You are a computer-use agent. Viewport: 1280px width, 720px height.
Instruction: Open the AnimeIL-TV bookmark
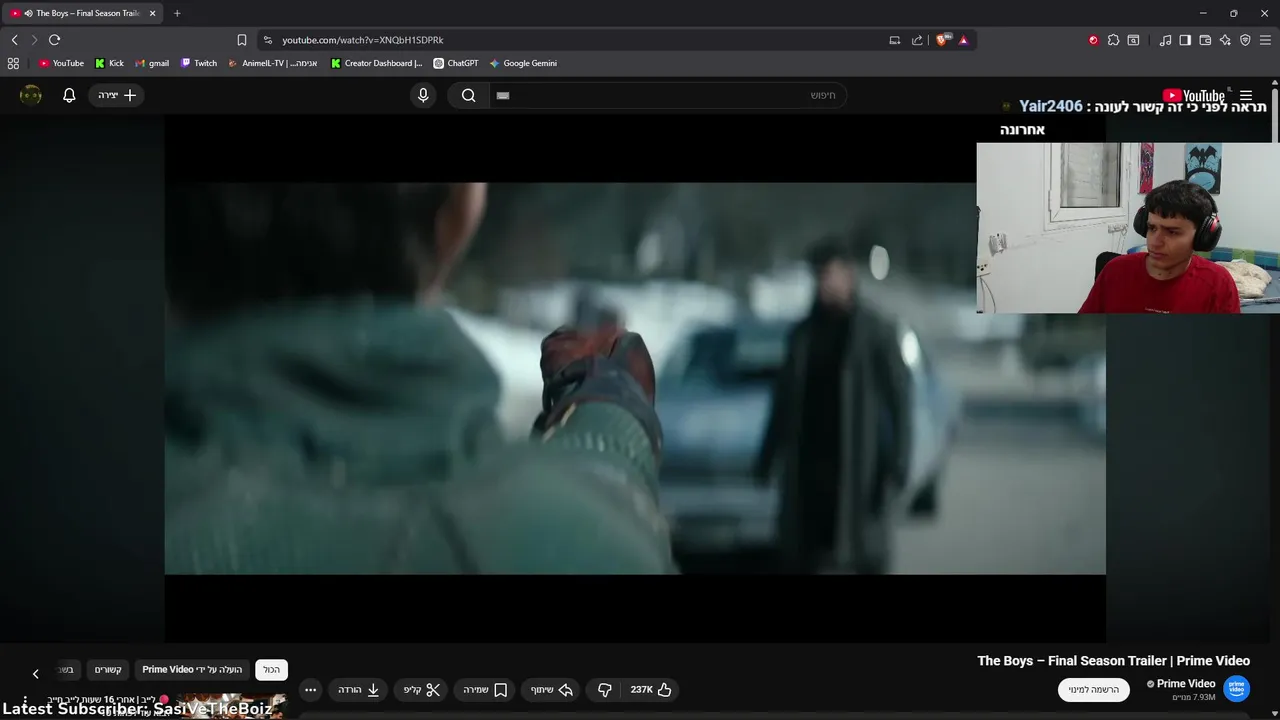[272, 63]
